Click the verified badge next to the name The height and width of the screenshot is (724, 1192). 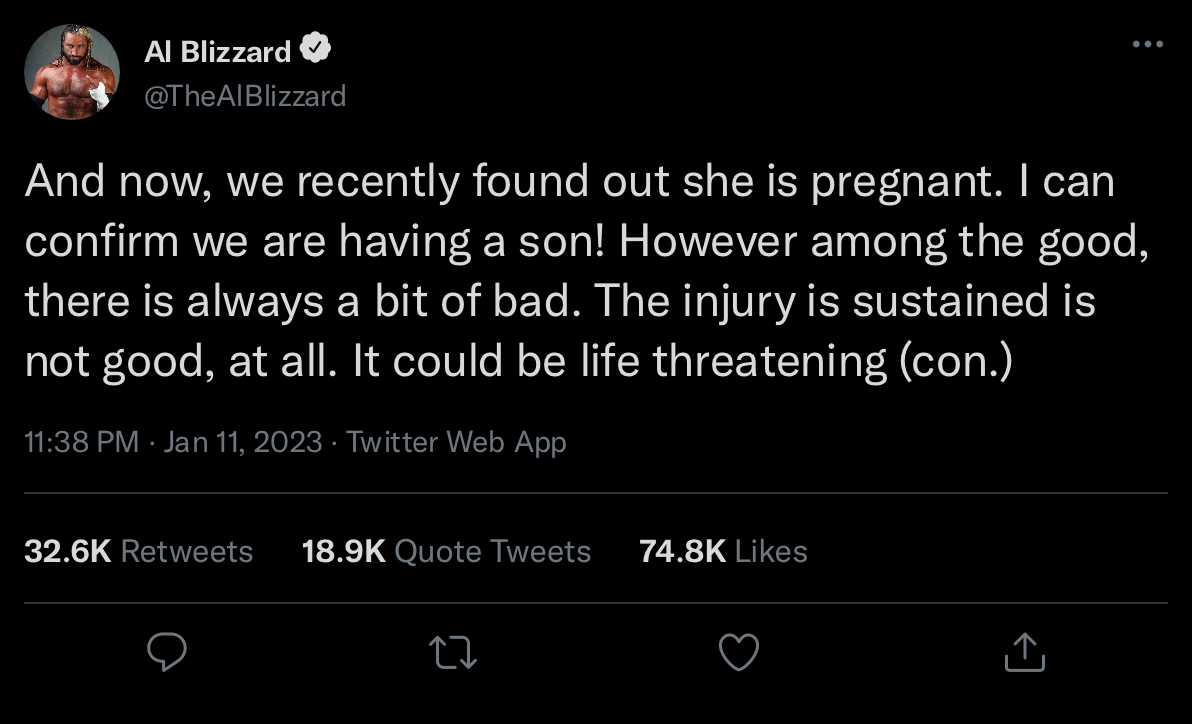pos(318,50)
